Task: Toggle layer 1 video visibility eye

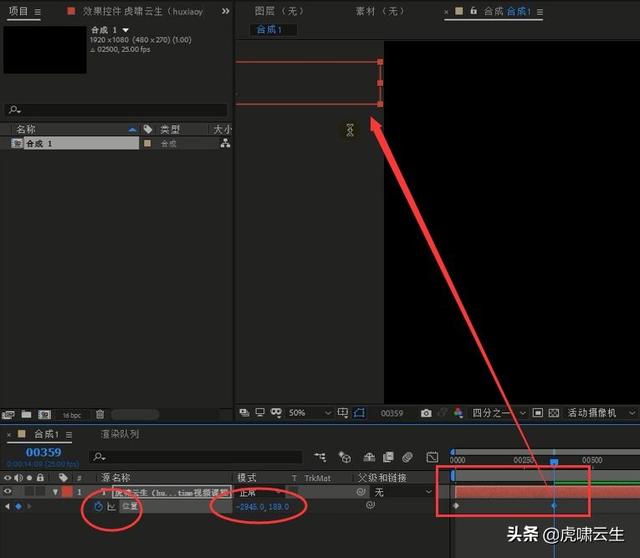Action: pos(8,491)
